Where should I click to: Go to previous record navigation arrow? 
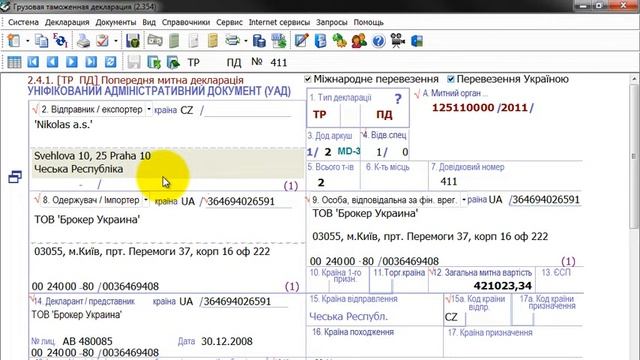point(52,62)
